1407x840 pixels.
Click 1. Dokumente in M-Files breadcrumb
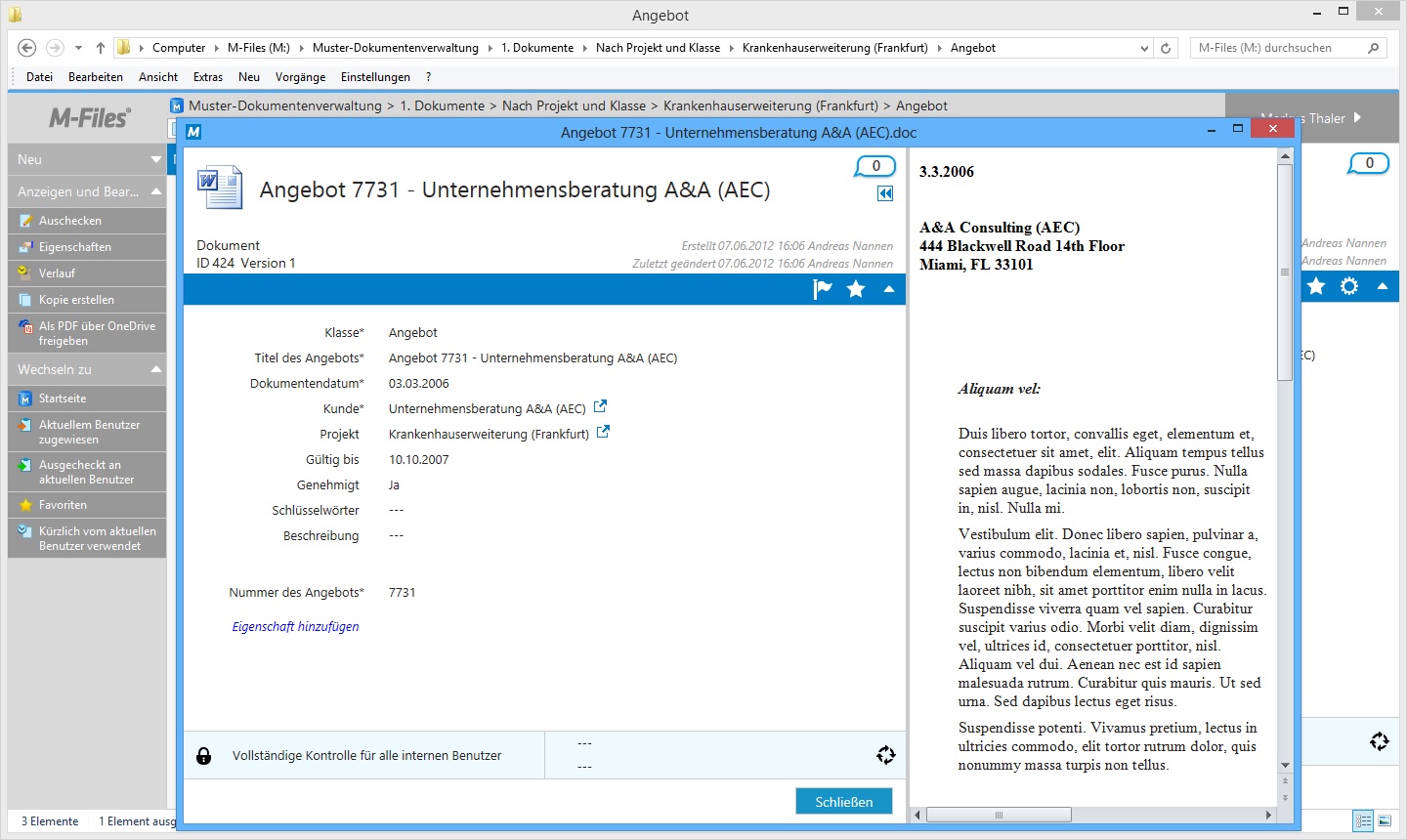pyautogui.click(x=443, y=105)
